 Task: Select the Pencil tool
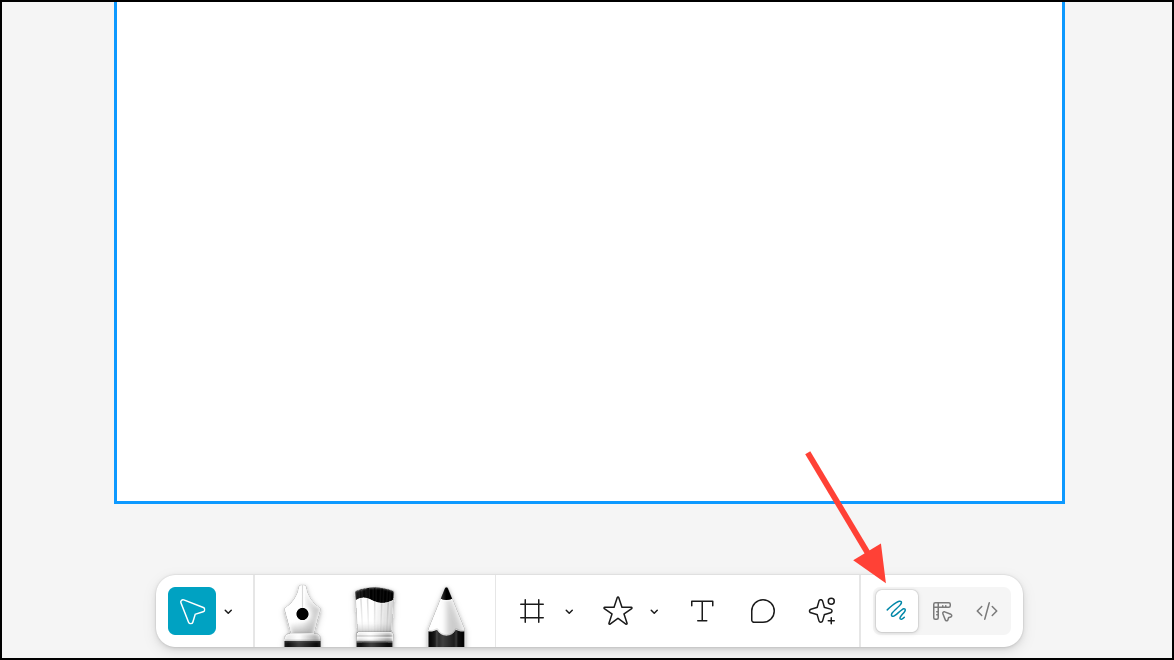(446, 617)
